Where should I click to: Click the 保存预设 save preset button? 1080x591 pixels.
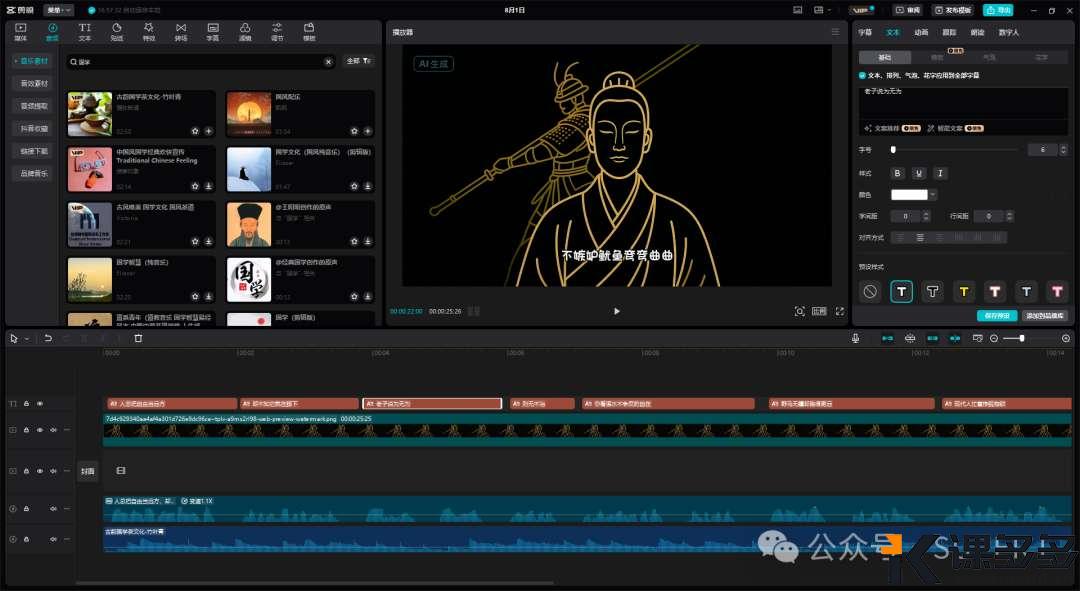pos(996,315)
